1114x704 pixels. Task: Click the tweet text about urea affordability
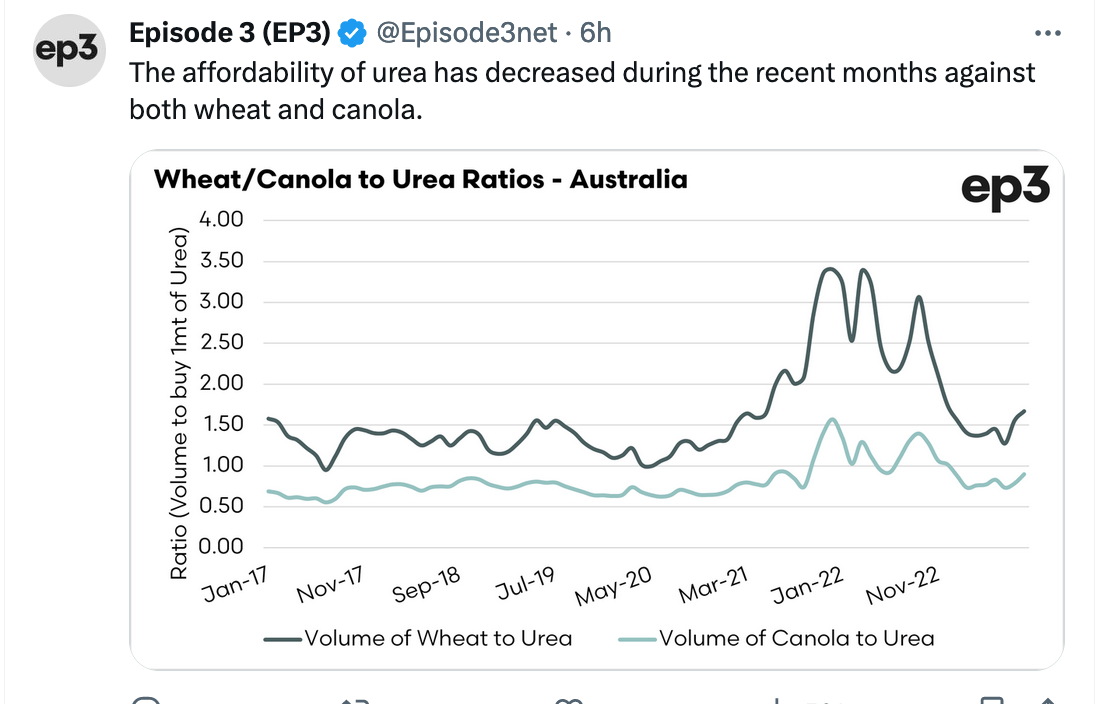[582, 91]
